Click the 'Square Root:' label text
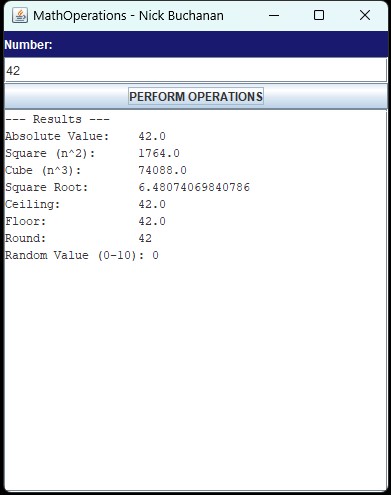The image size is (391, 495). 47,187
